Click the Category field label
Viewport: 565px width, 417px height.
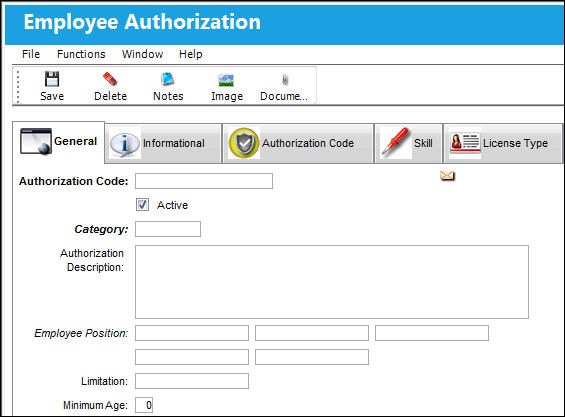[101, 229]
